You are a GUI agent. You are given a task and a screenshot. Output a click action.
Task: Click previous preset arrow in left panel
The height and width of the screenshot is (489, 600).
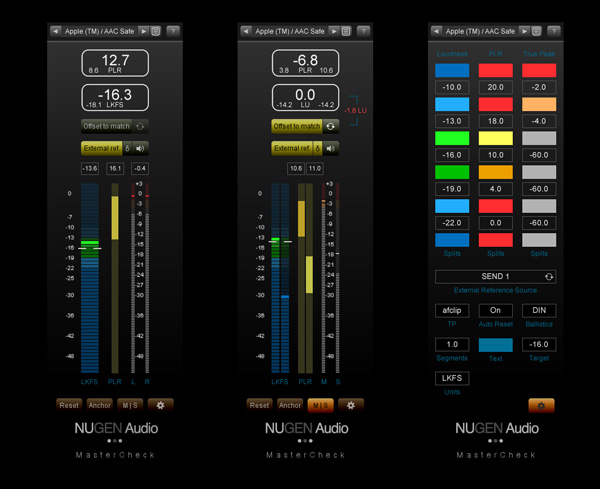coord(55,31)
